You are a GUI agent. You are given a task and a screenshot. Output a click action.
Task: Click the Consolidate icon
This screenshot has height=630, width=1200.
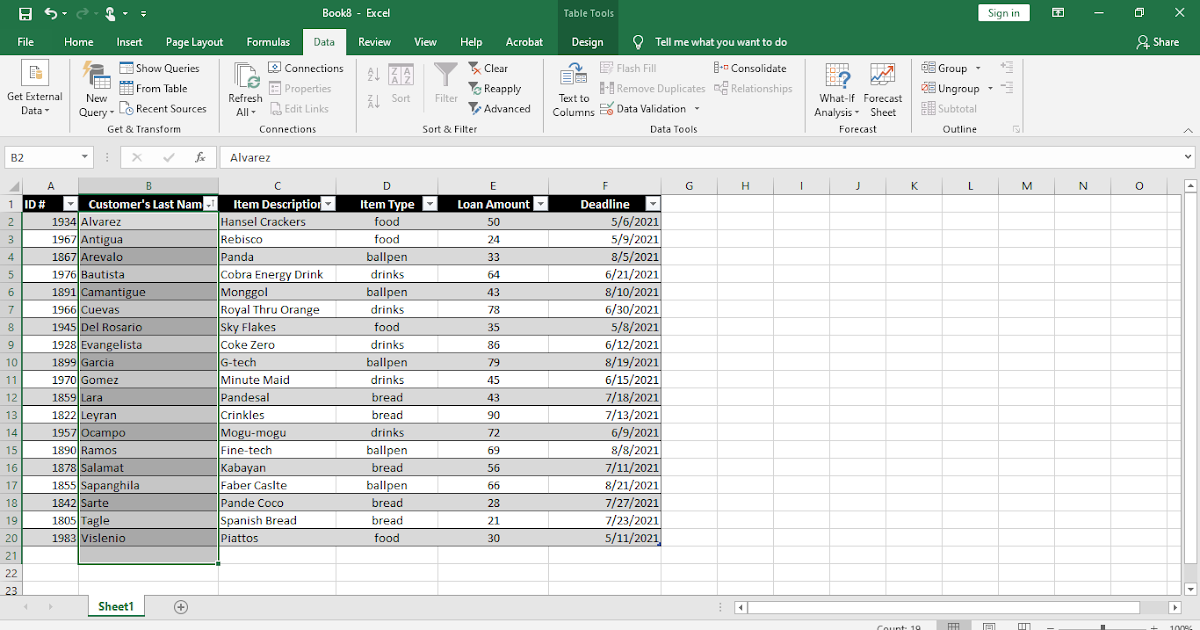(x=718, y=68)
